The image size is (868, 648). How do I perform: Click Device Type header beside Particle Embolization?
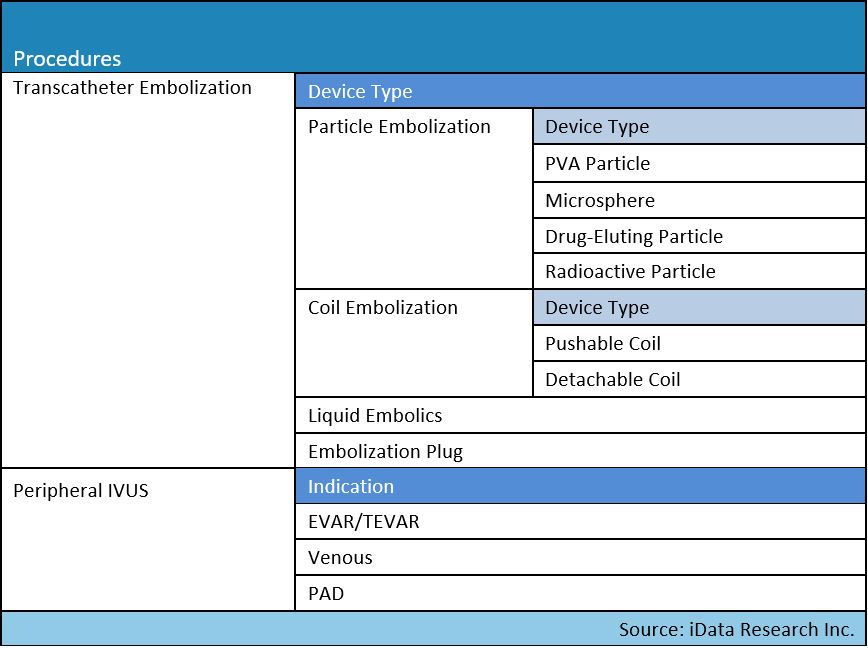(x=699, y=127)
